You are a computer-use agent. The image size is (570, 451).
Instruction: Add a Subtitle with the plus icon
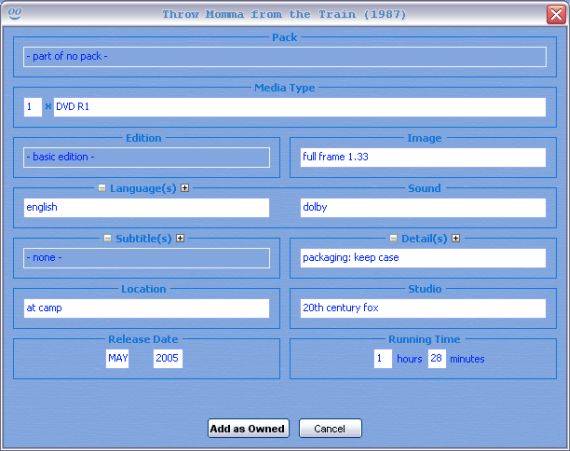[x=180, y=238]
